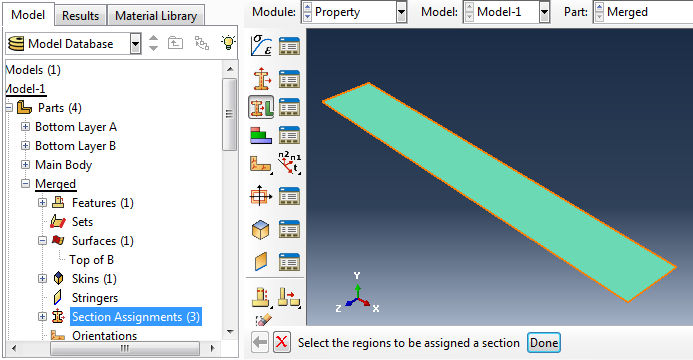Toggle the lightbulb filter icon in model tree
This screenshot has width=693, height=360.
[x=228, y=43]
